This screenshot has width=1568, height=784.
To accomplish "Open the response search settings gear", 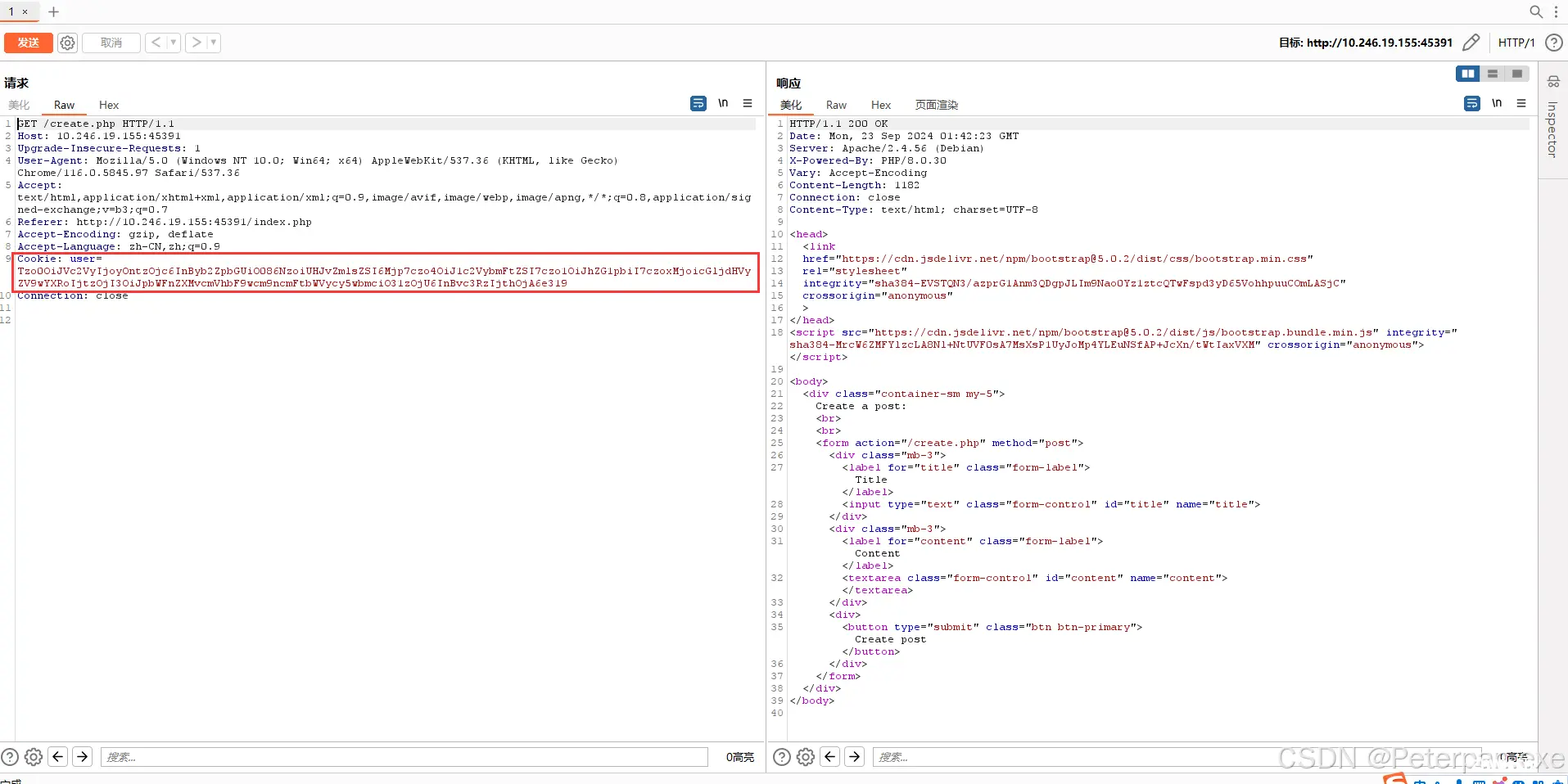I will pos(806,757).
